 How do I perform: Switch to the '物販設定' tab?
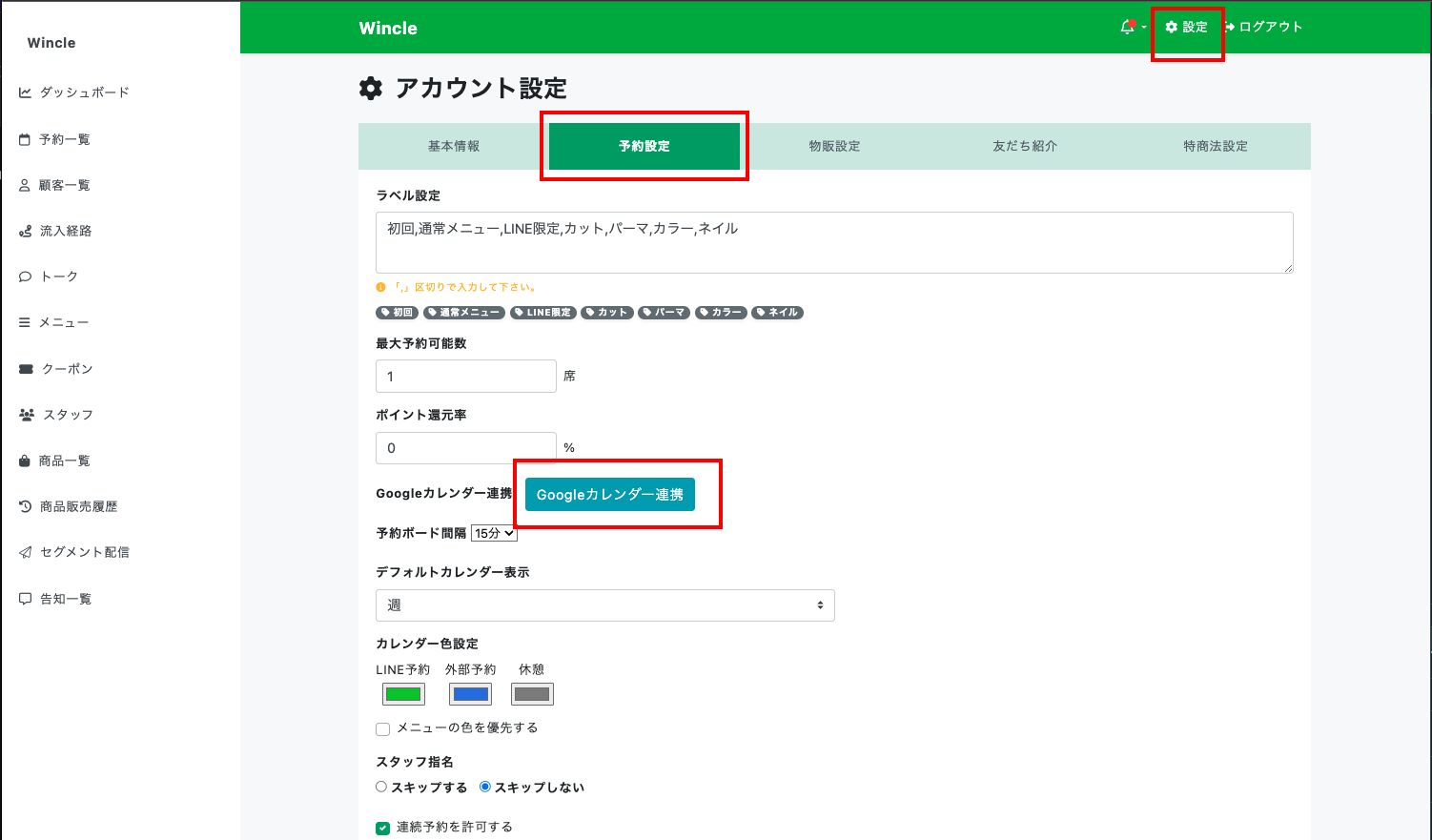[834, 146]
